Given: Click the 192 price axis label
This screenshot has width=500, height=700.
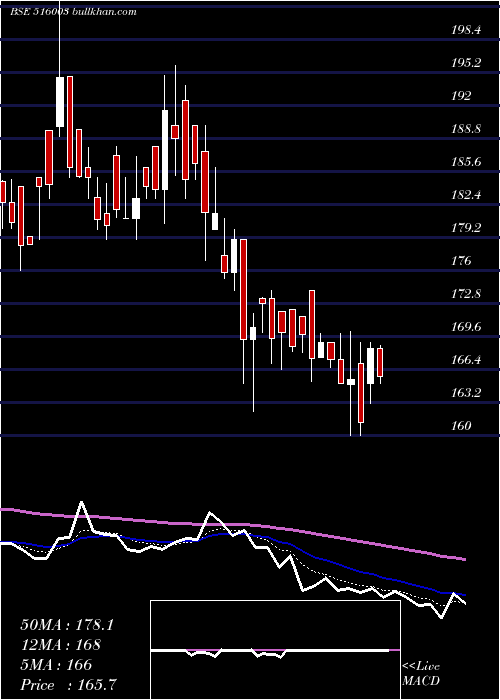Looking at the screenshot, I should tap(461, 96).
